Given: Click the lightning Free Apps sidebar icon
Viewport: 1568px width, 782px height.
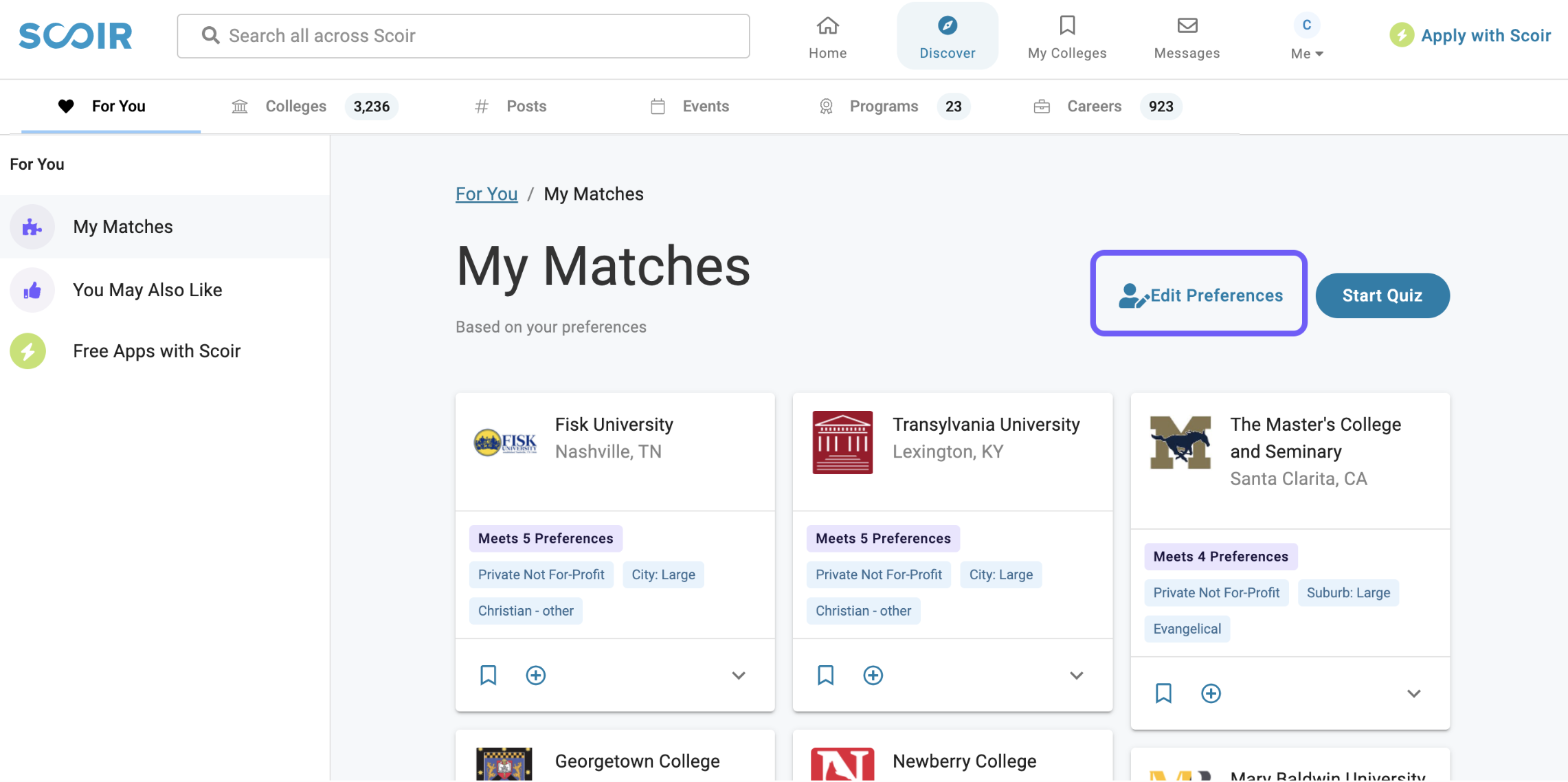Looking at the screenshot, I should click(27, 351).
